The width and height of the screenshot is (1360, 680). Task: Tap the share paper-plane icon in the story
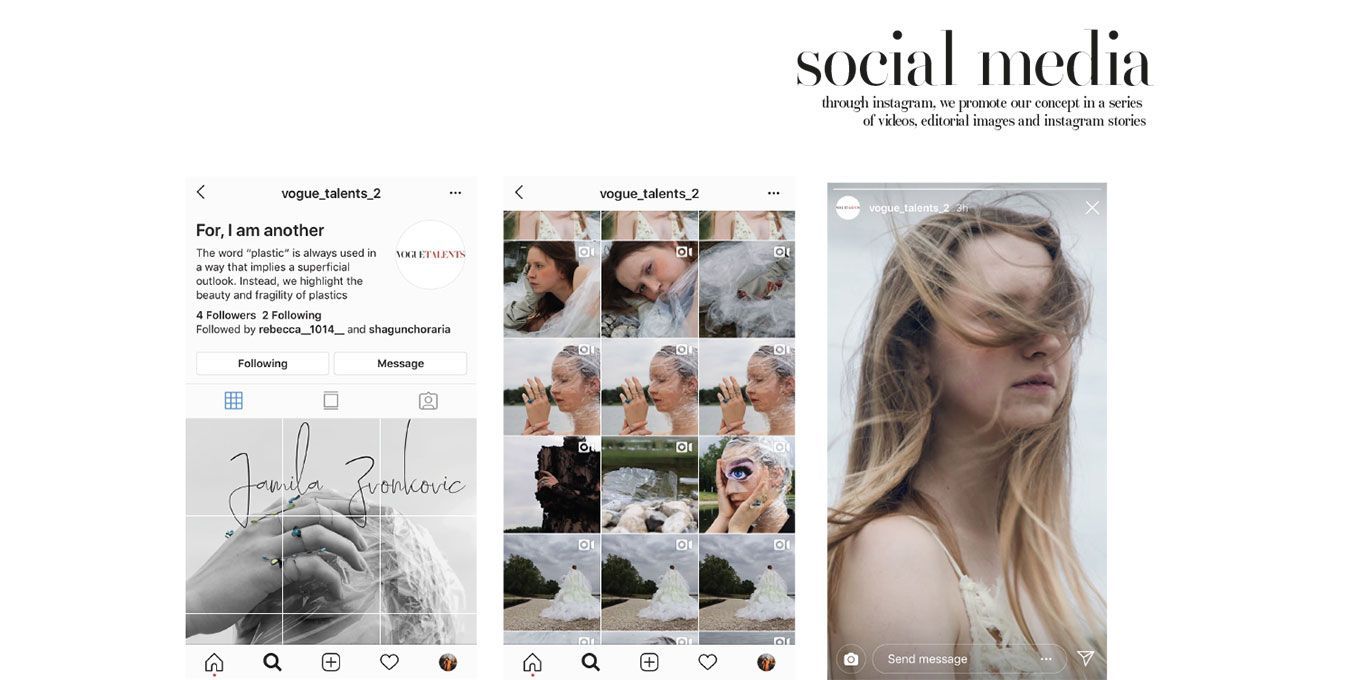[1085, 658]
